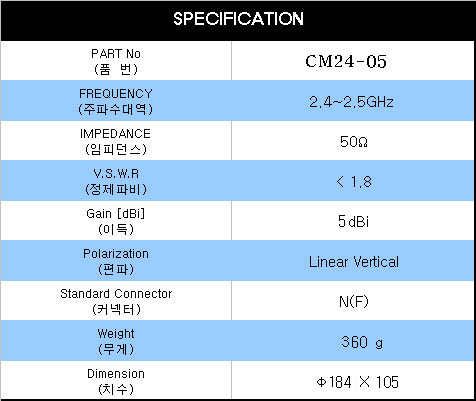Select the V.S.W.R label cell
This screenshot has height=401, width=476.
(116, 181)
